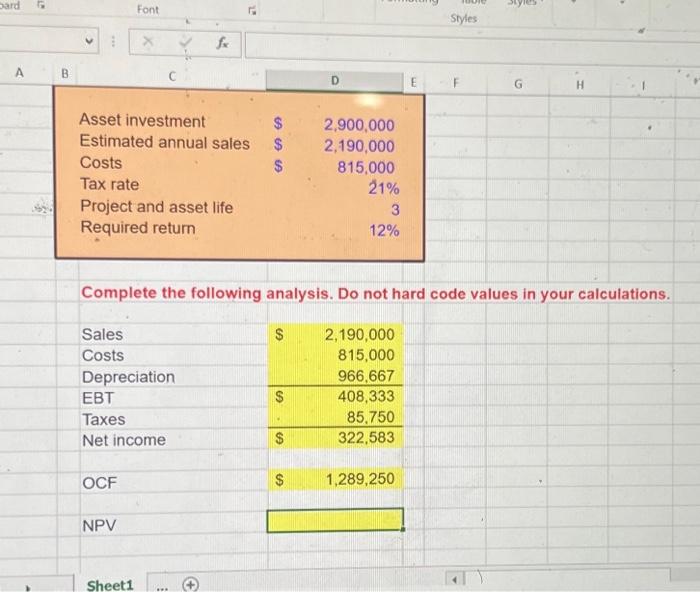Click the Depreciation label
The width and height of the screenshot is (700, 592).
[x=129, y=377]
